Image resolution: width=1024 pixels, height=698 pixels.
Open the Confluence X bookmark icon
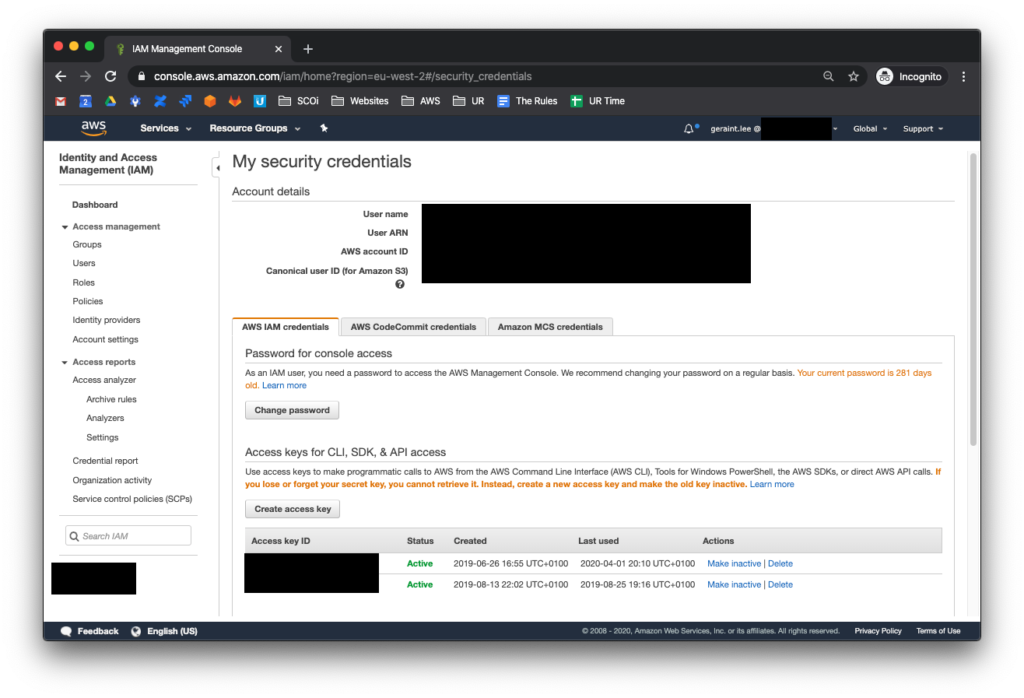pyautogui.click(x=160, y=101)
